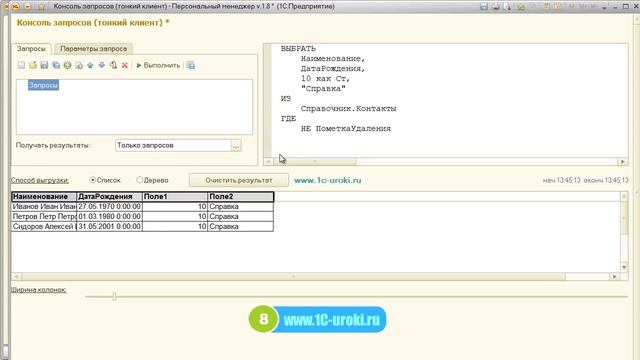The image size is (640, 360).
Task: Open ellipsis chooser for Получать результаты
Action: (x=236, y=145)
